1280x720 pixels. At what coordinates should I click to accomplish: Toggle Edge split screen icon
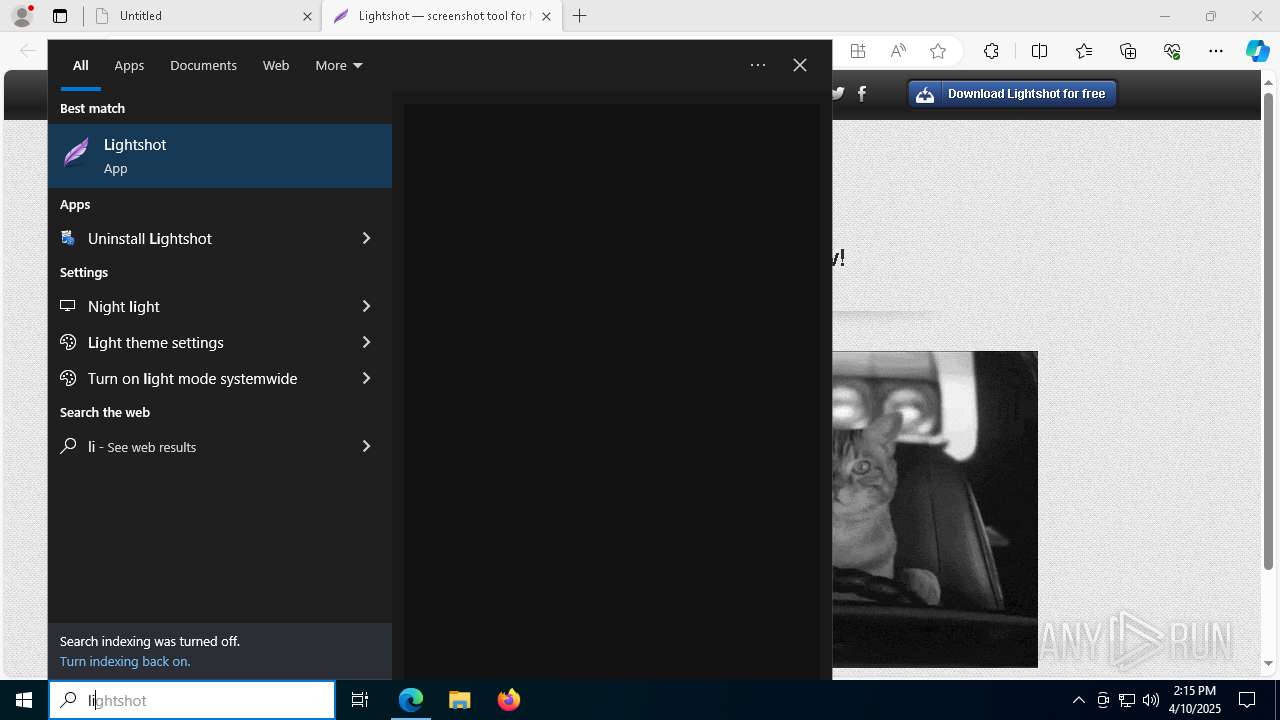click(x=1039, y=51)
